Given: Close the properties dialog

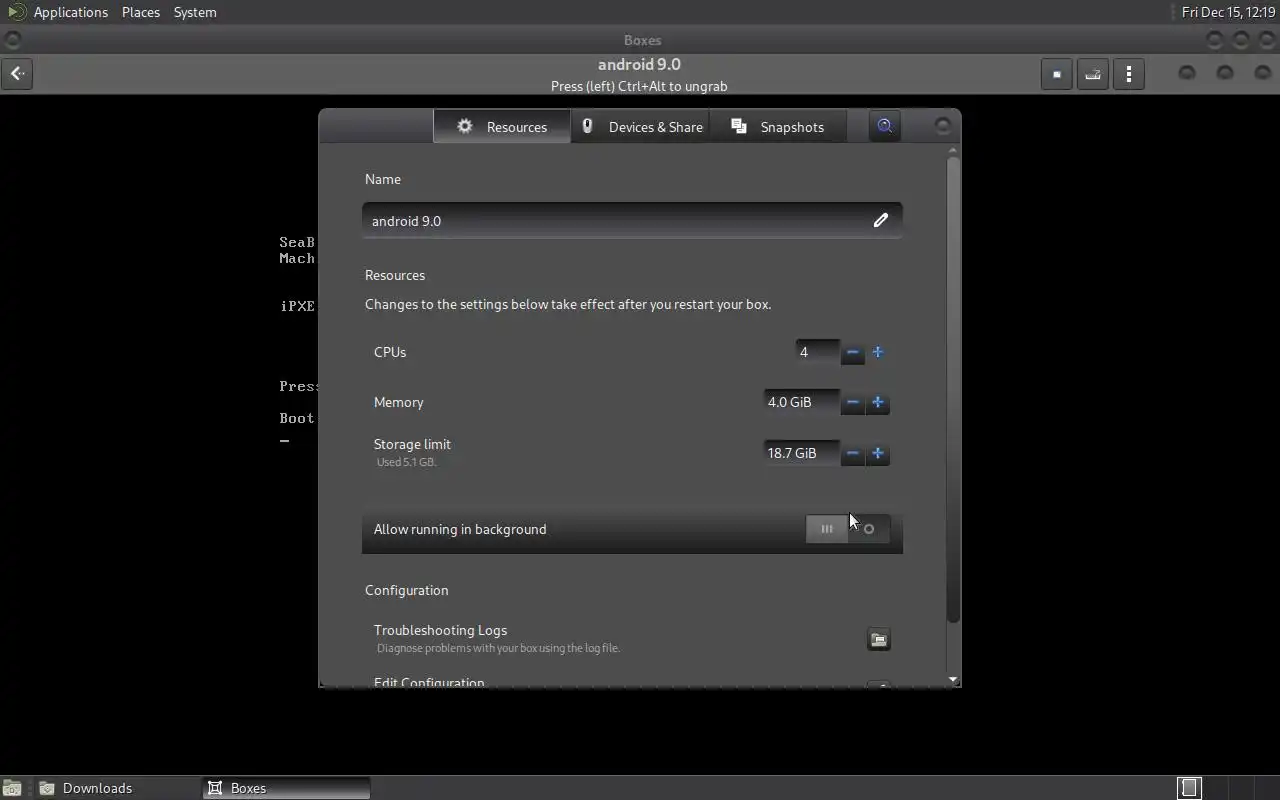Looking at the screenshot, I should click(x=942, y=126).
